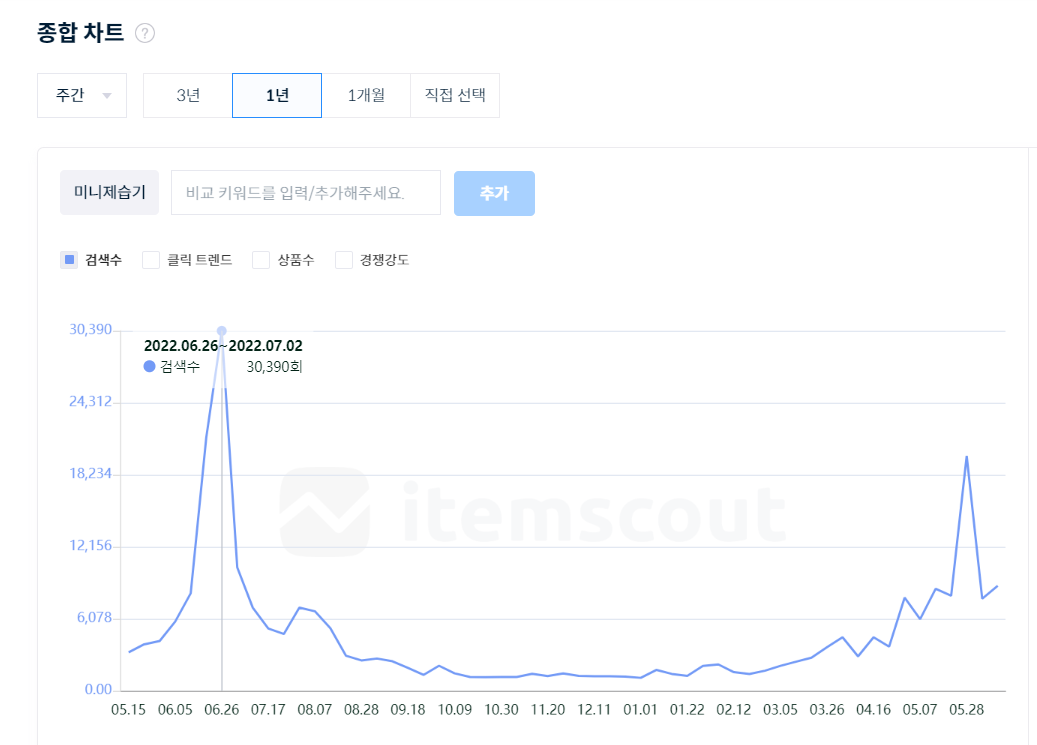Focus the compare keyword input field

(x=305, y=193)
